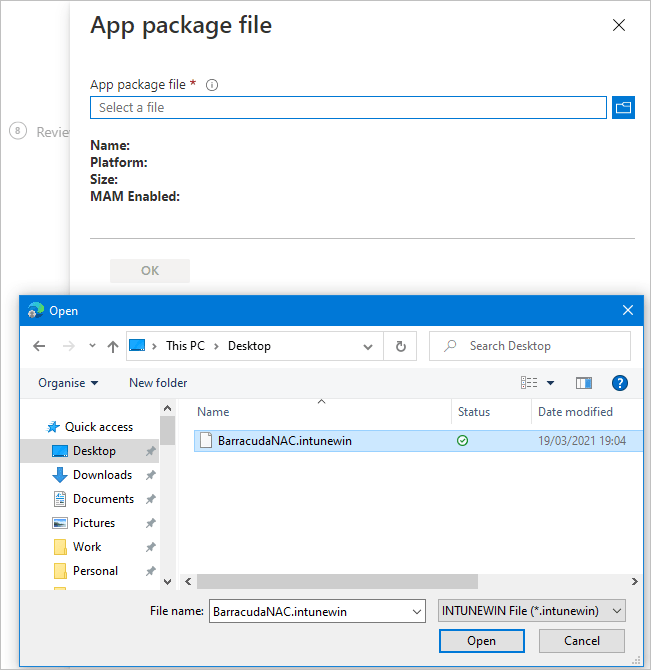Screen dimensions: 651x670
Task: Click the This PC computer icon in address bar
Action: click(x=137, y=345)
